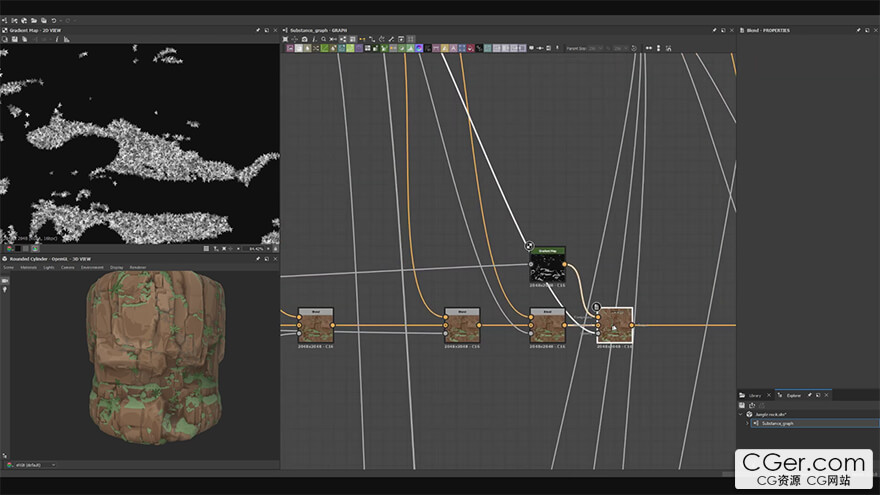880x495 pixels.
Task: Open the Materials menu in 3D view
Action: [28, 267]
